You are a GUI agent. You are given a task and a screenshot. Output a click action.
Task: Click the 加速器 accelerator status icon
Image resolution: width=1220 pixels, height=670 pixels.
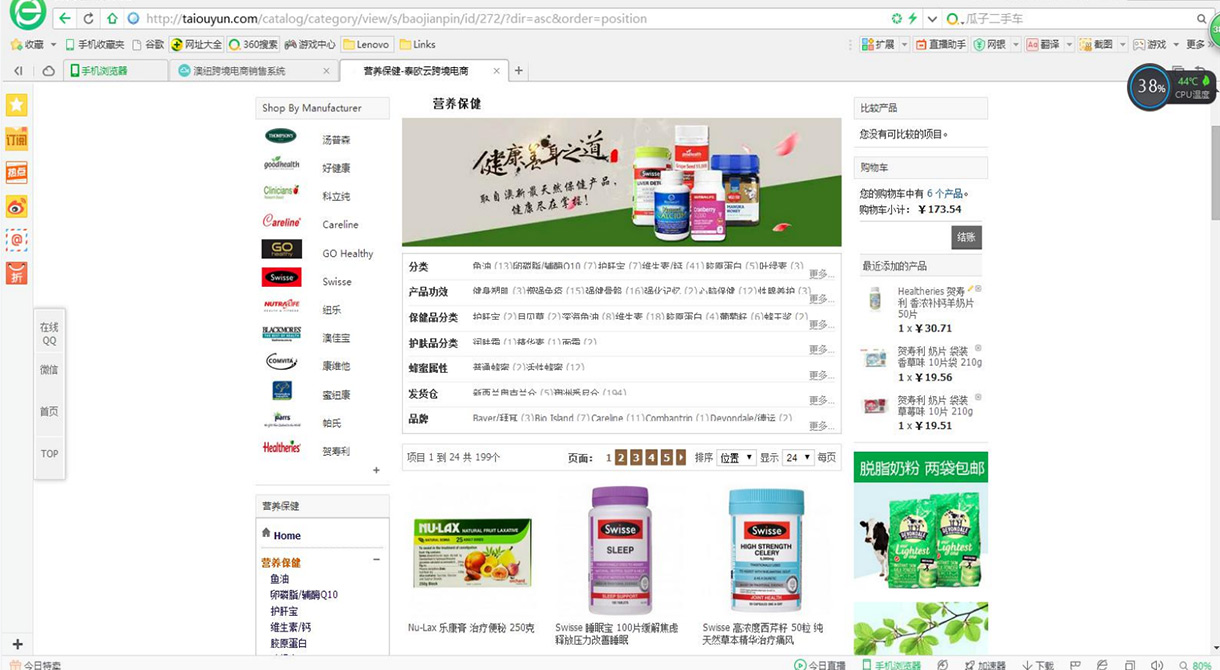coord(985,665)
